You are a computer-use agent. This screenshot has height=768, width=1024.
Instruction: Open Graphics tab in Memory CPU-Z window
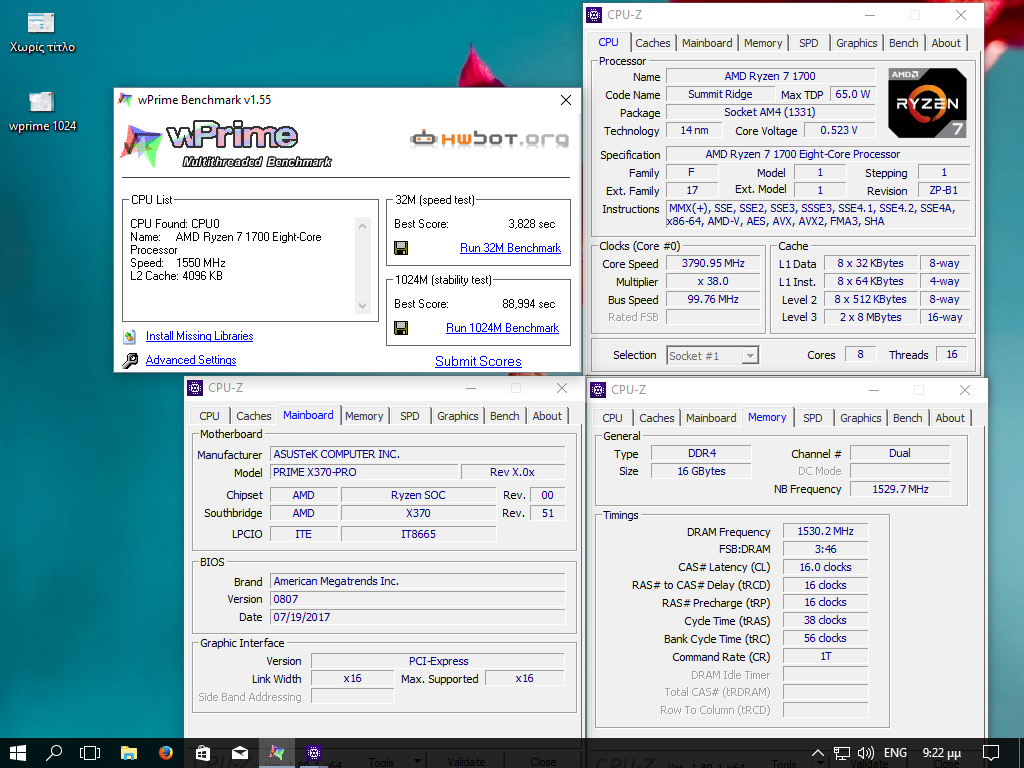(x=860, y=418)
